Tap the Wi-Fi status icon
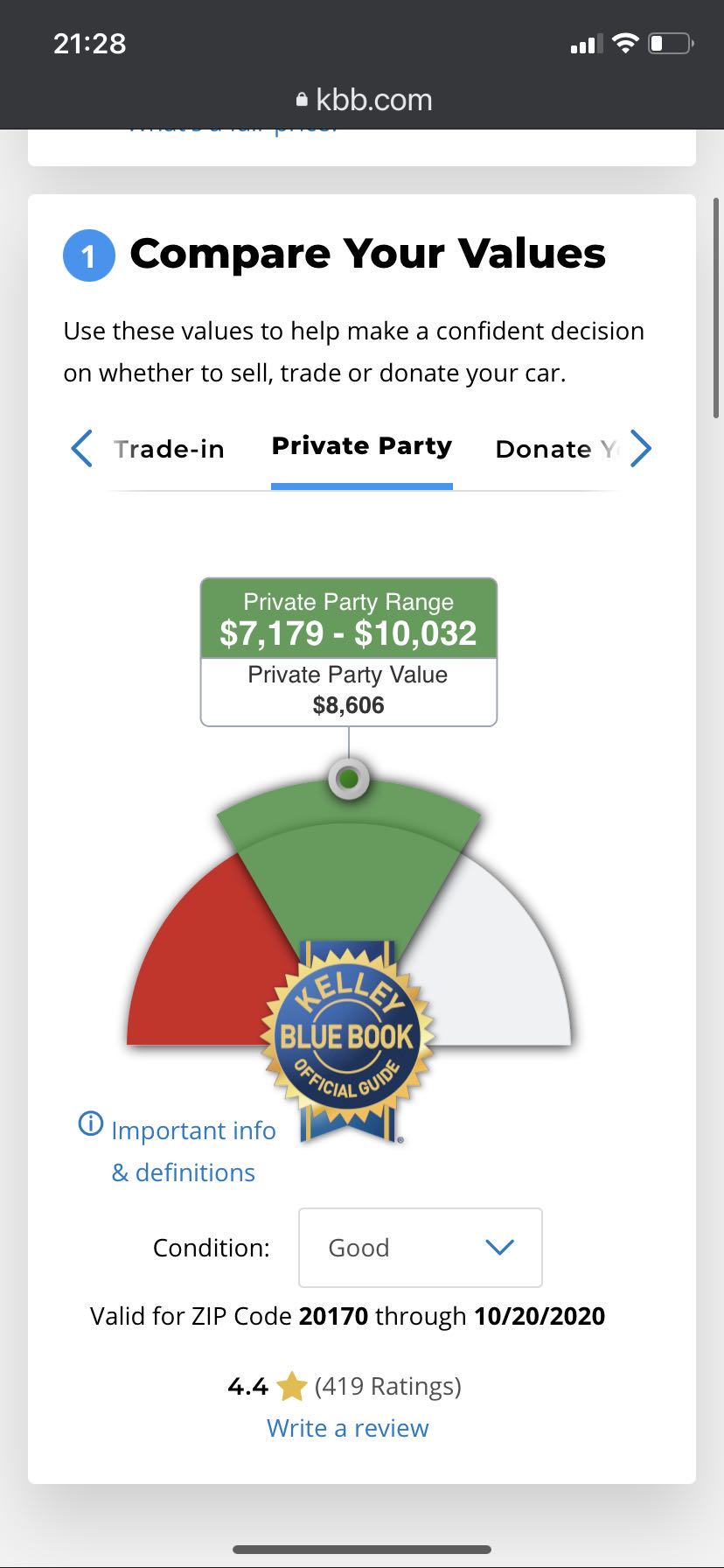The height and width of the screenshot is (1568, 724). [625, 43]
